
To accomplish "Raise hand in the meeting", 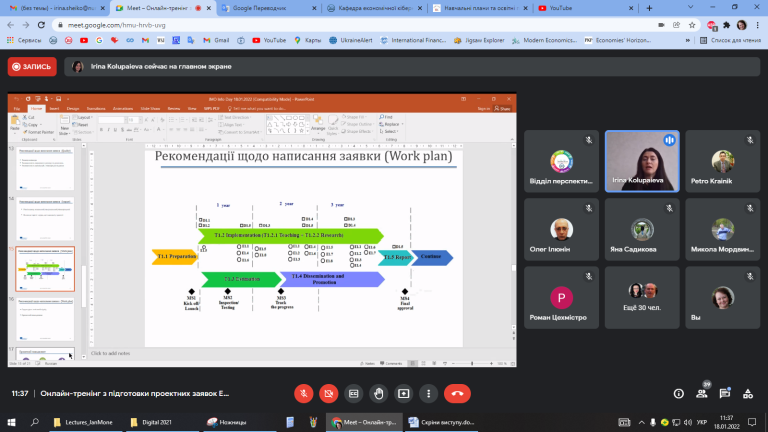I will 379,394.
